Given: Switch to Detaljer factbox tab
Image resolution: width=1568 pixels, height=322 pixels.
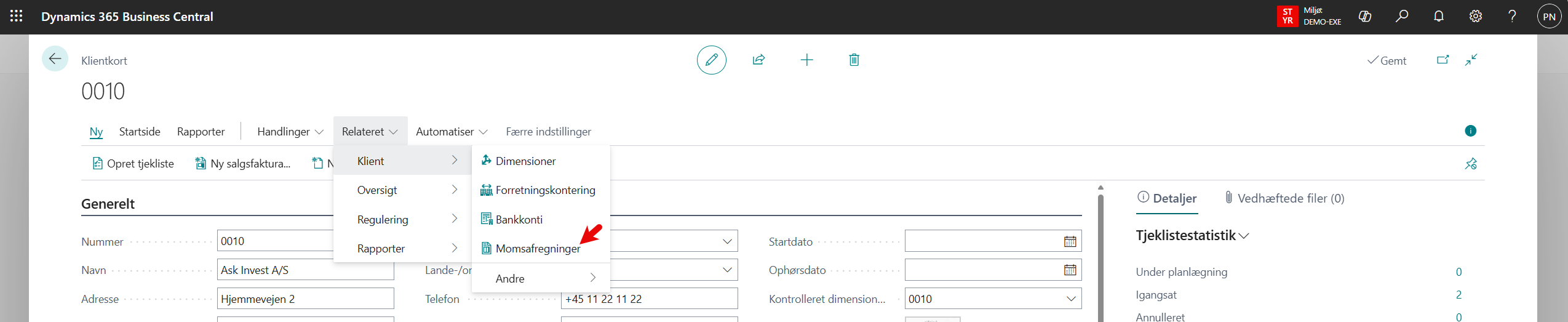Looking at the screenshot, I should 1167,198.
